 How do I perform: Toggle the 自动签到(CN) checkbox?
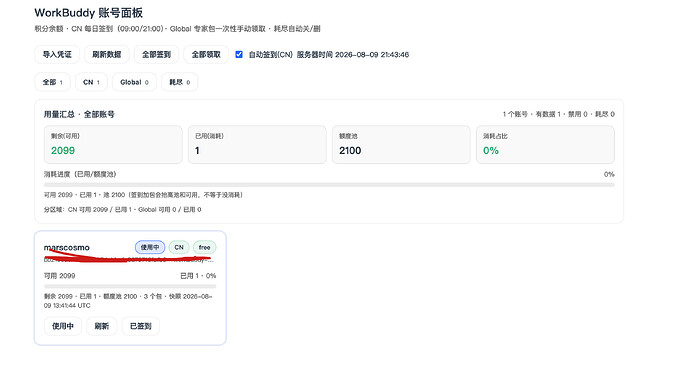coord(239,55)
